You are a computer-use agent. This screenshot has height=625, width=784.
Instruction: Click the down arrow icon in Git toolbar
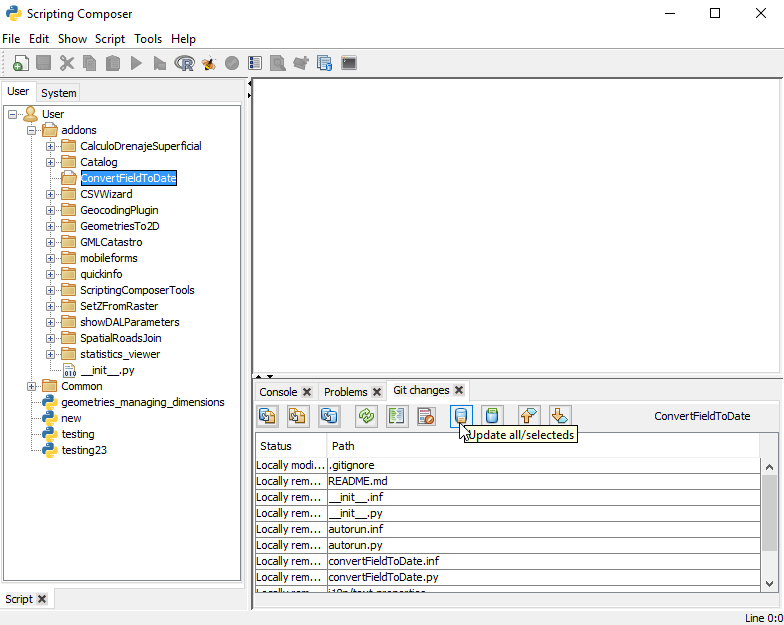559,416
